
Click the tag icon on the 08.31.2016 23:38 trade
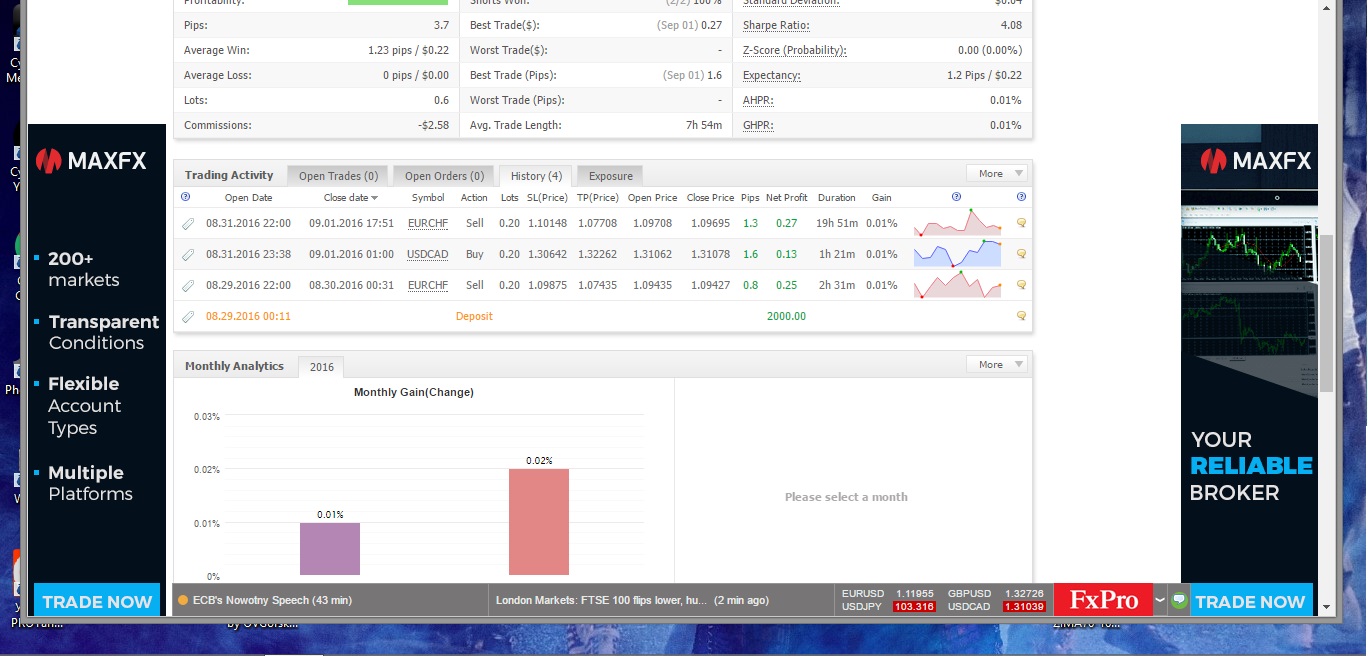click(x=187, y=255)
